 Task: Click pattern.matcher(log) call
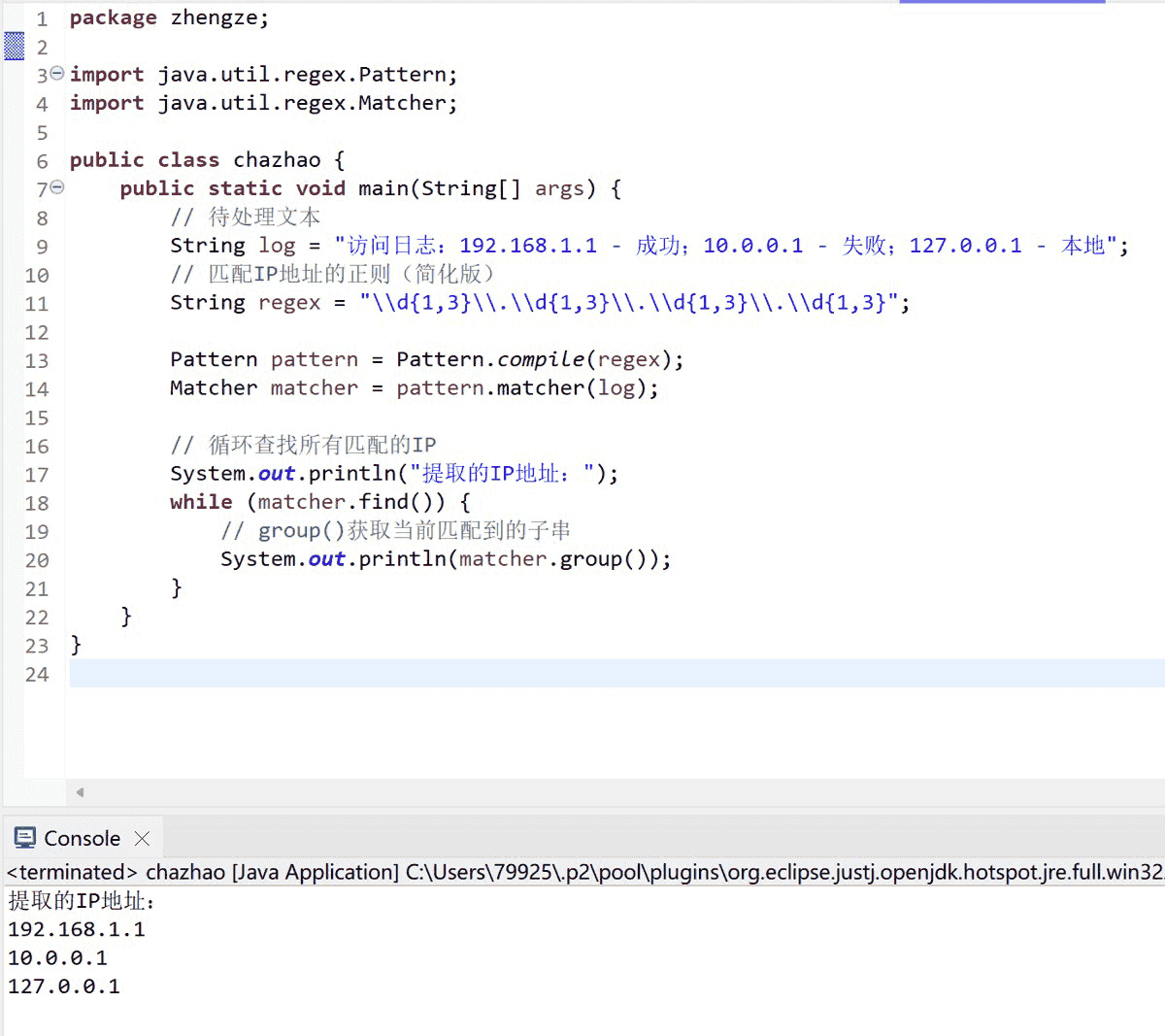pyautogui.click(x=521, y=388)
